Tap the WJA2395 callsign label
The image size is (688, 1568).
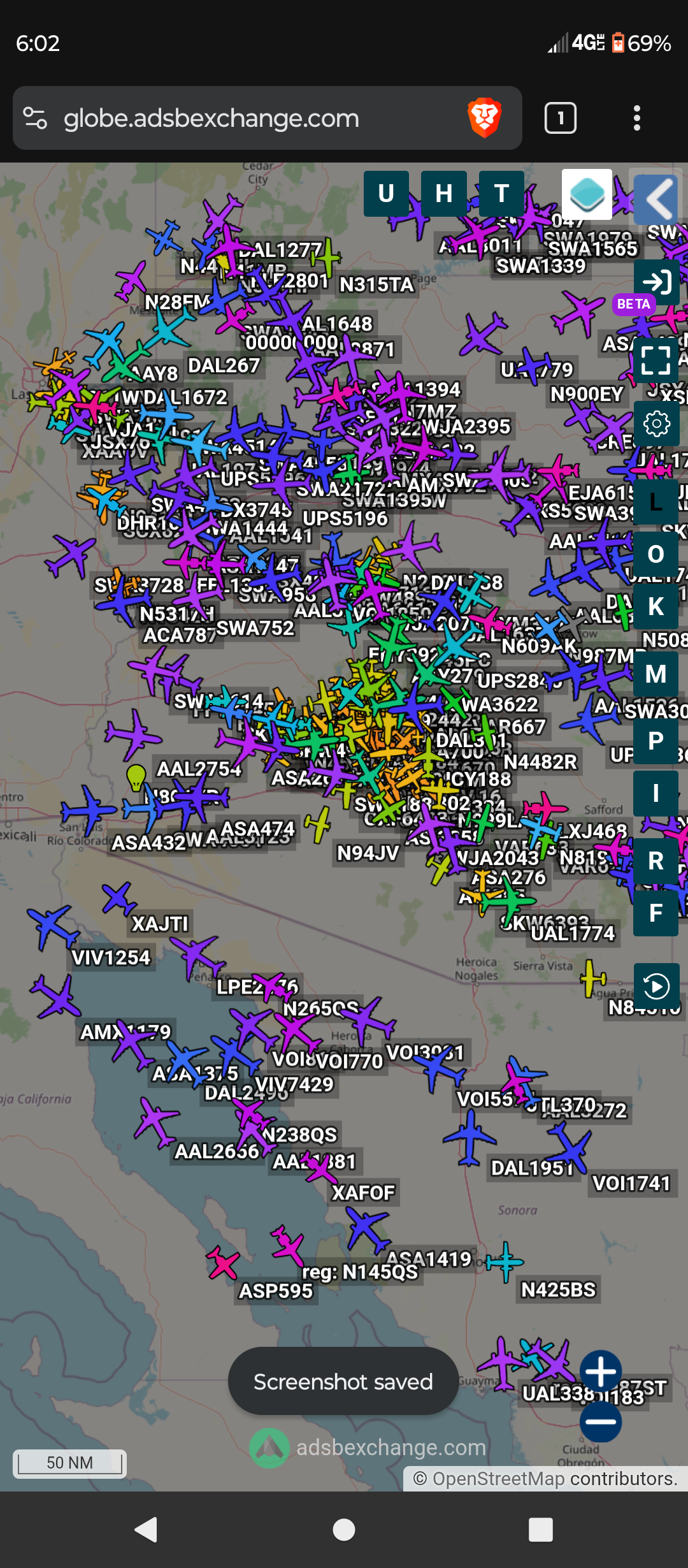coord(466,426)
